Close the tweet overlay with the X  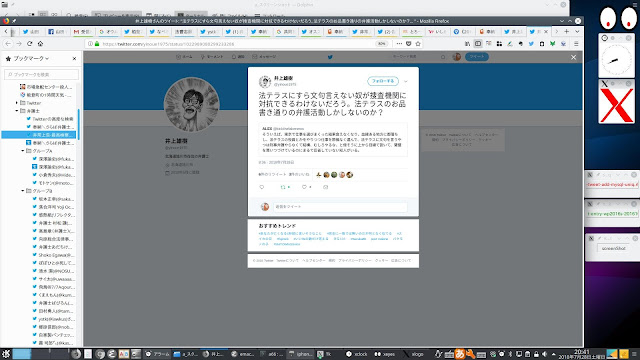point(573,57)
